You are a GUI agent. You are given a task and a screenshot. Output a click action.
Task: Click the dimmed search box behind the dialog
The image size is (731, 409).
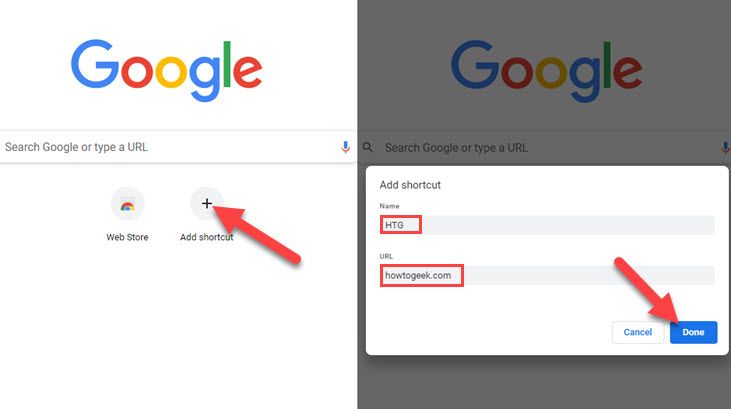[x=545, y=148]
